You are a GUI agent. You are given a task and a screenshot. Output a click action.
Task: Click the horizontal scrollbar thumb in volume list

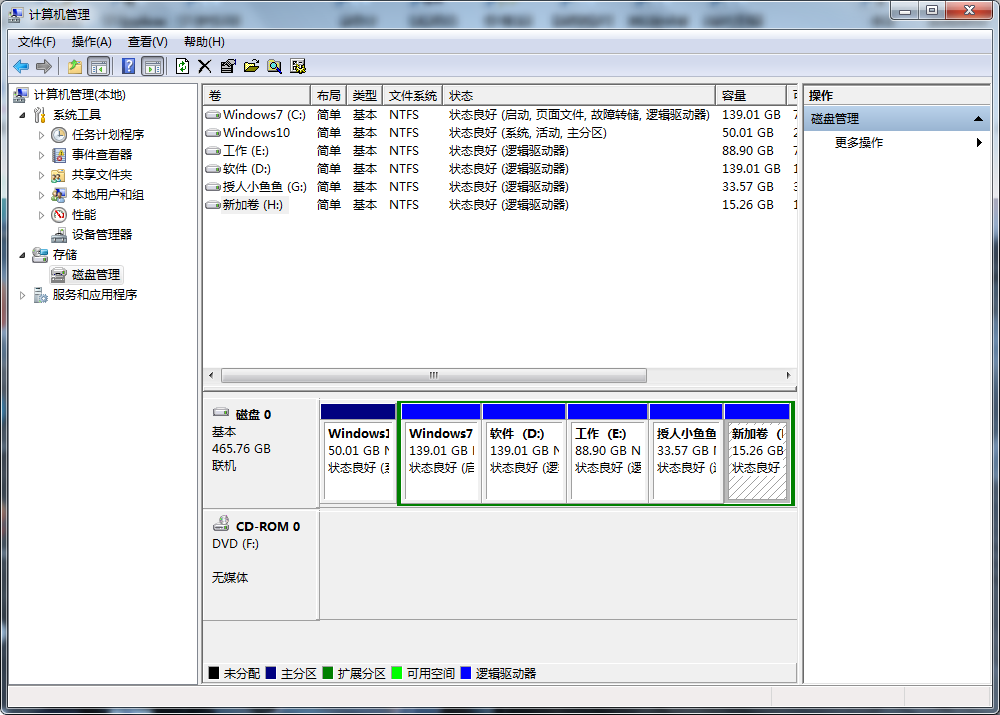pos(434,376)
